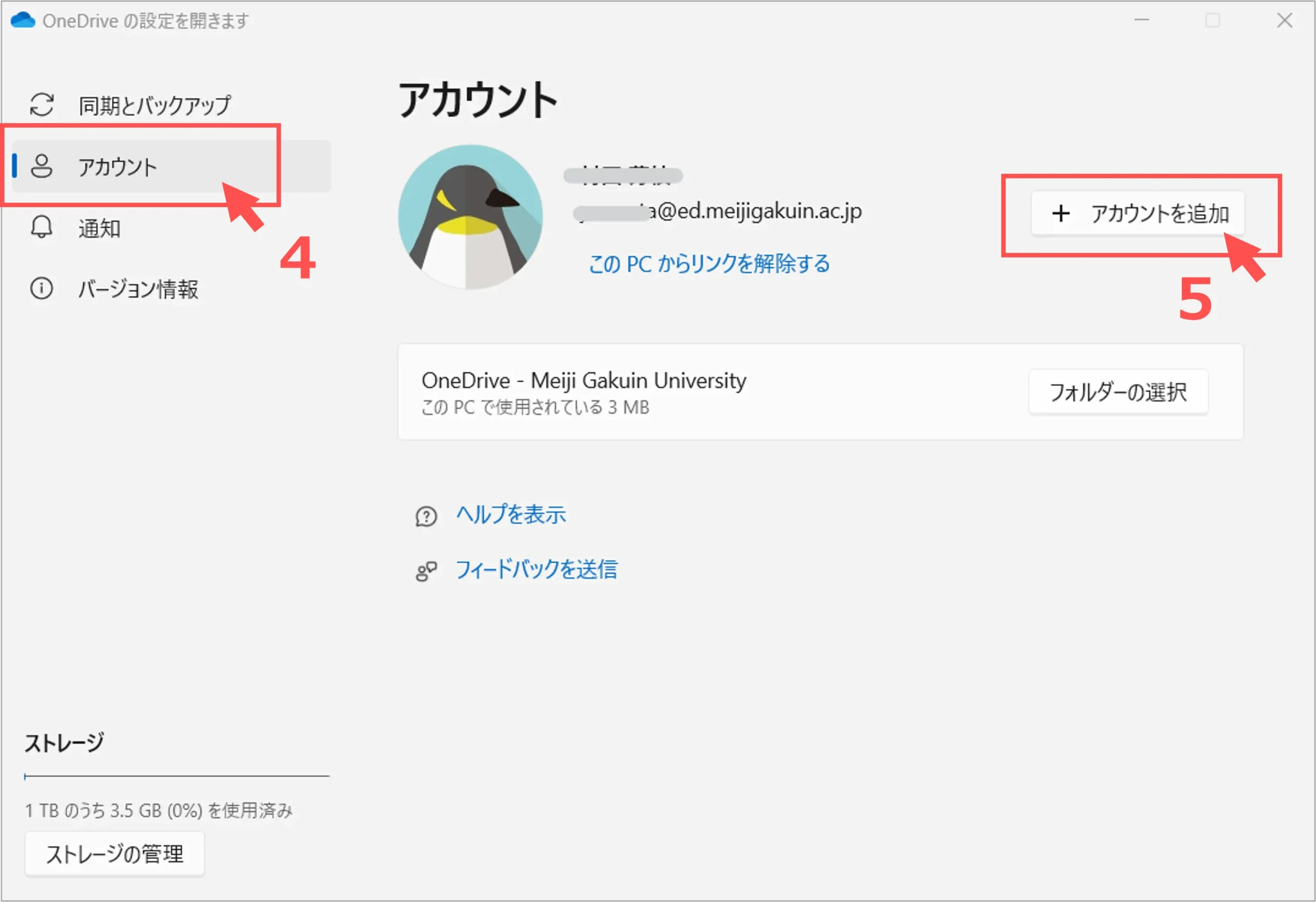Click the bell icon beside 通知
This screenshot has height=902, width=1316.
point(41,228)
